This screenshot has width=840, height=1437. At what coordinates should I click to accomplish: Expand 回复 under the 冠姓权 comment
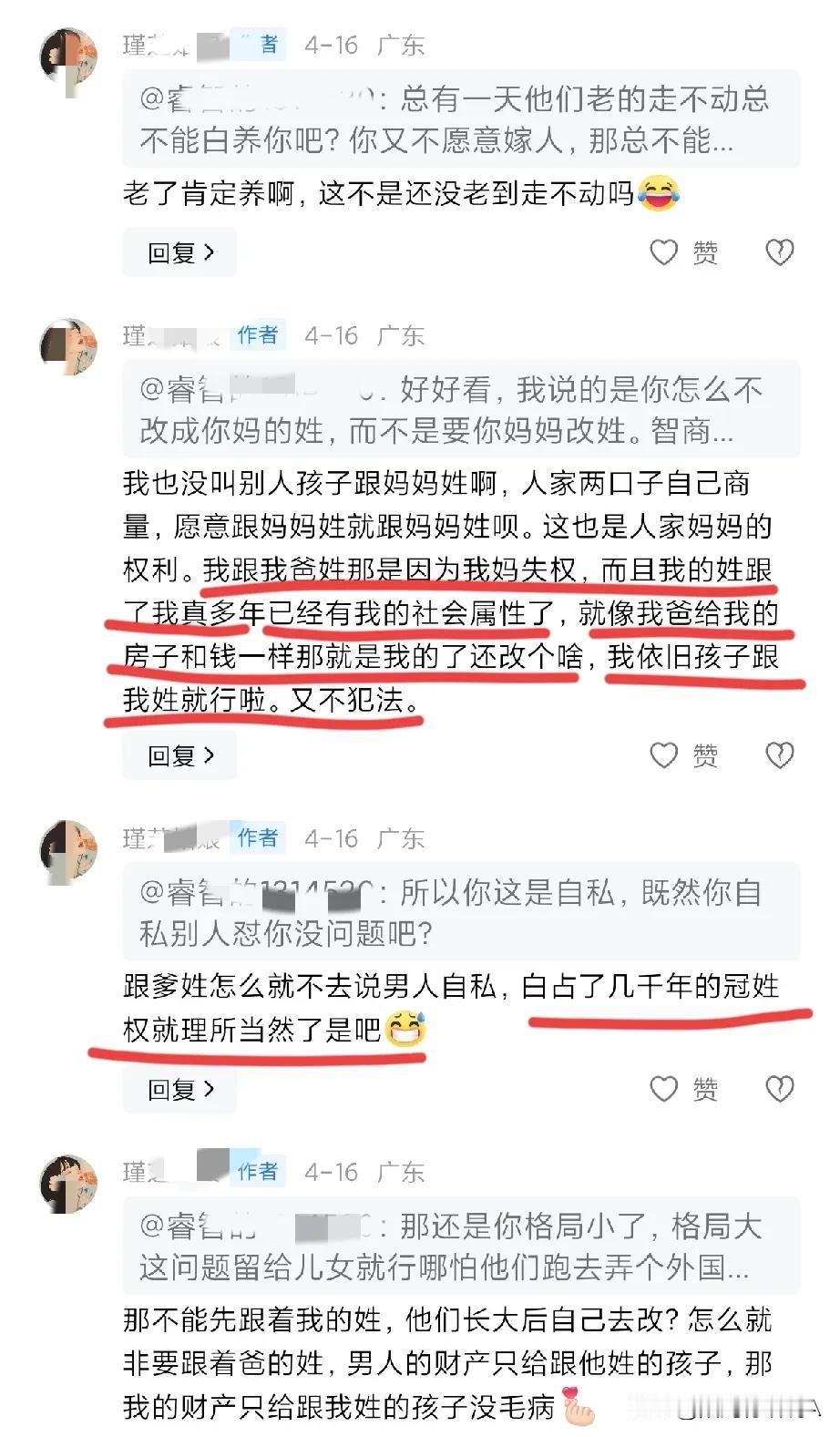pyautogui.click(x=179, y=1088)
